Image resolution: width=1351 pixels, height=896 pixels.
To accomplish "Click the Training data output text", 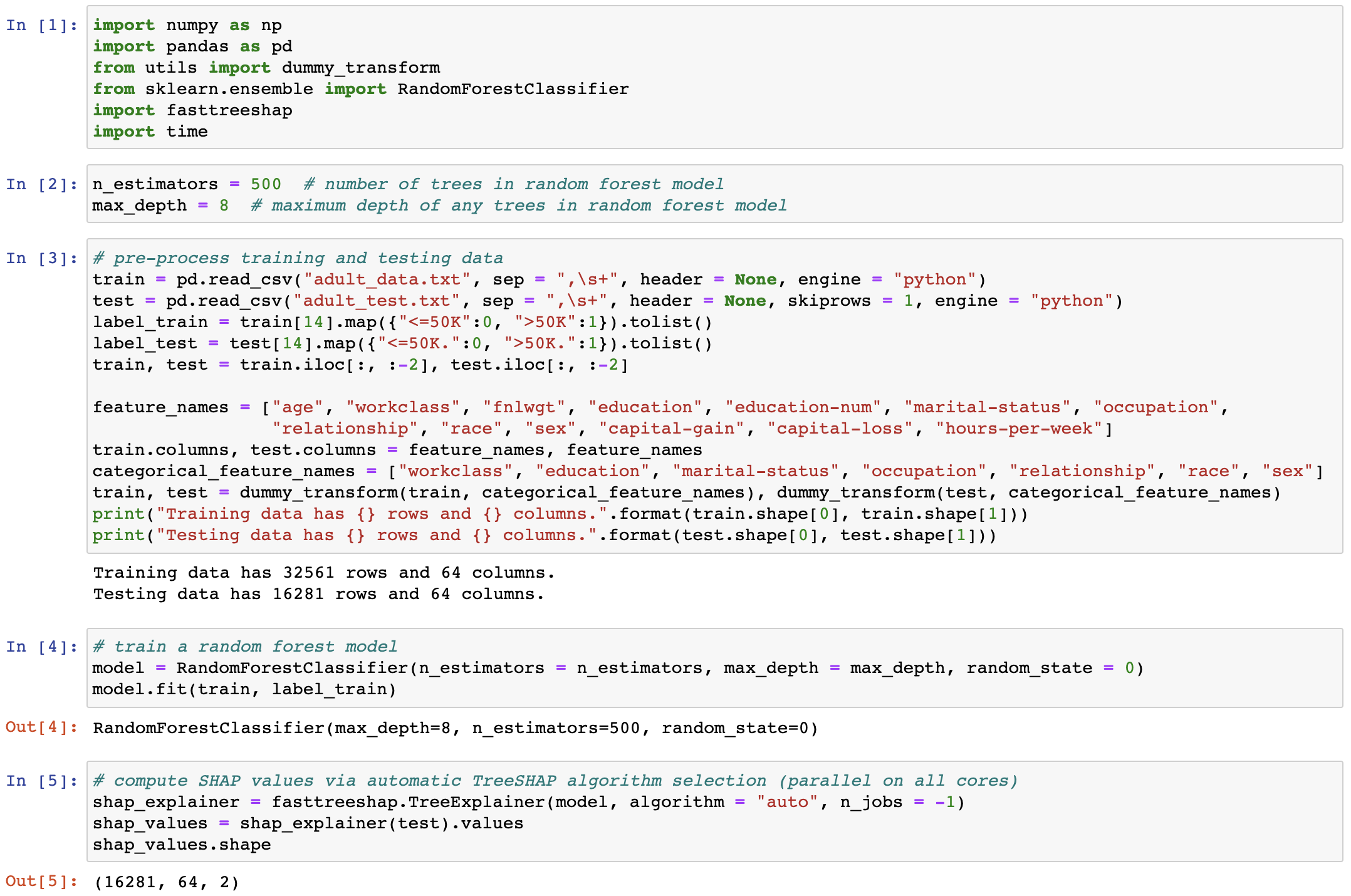I will (323, 573).
